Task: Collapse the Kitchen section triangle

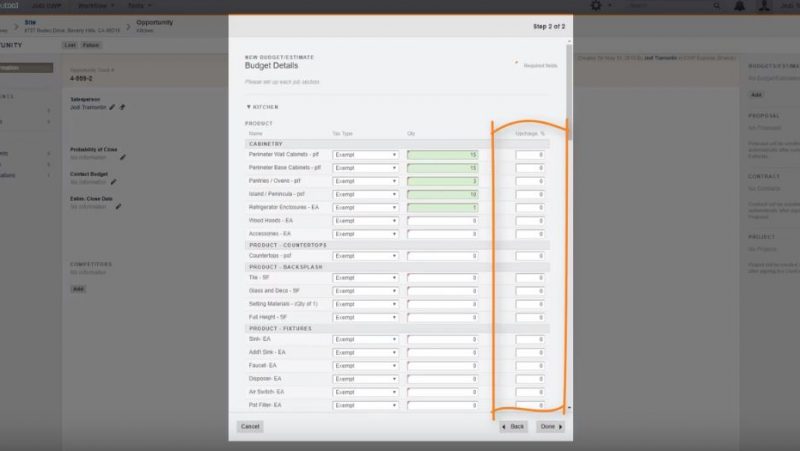Action: [249, 106]
